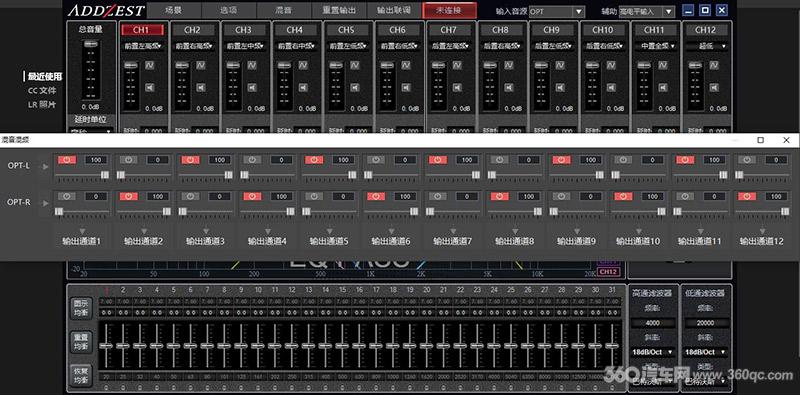Mute the CH6 channel speaker icon
The width and height of the screenshot is (800, 395).
[406, 87]
